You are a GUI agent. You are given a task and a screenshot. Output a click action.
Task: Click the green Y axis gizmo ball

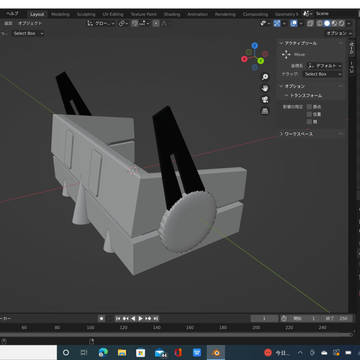tap(261, 61)
